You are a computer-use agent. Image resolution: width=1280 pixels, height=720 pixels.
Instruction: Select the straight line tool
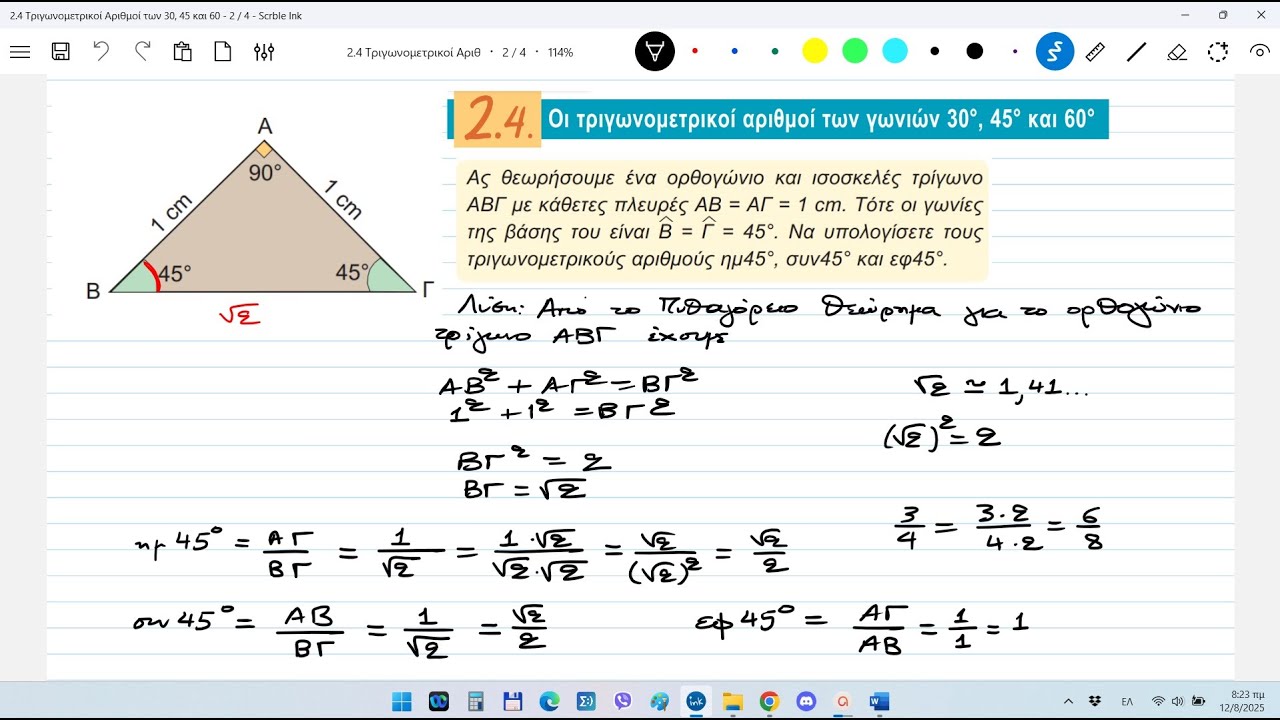click(x=1136, y=52)
